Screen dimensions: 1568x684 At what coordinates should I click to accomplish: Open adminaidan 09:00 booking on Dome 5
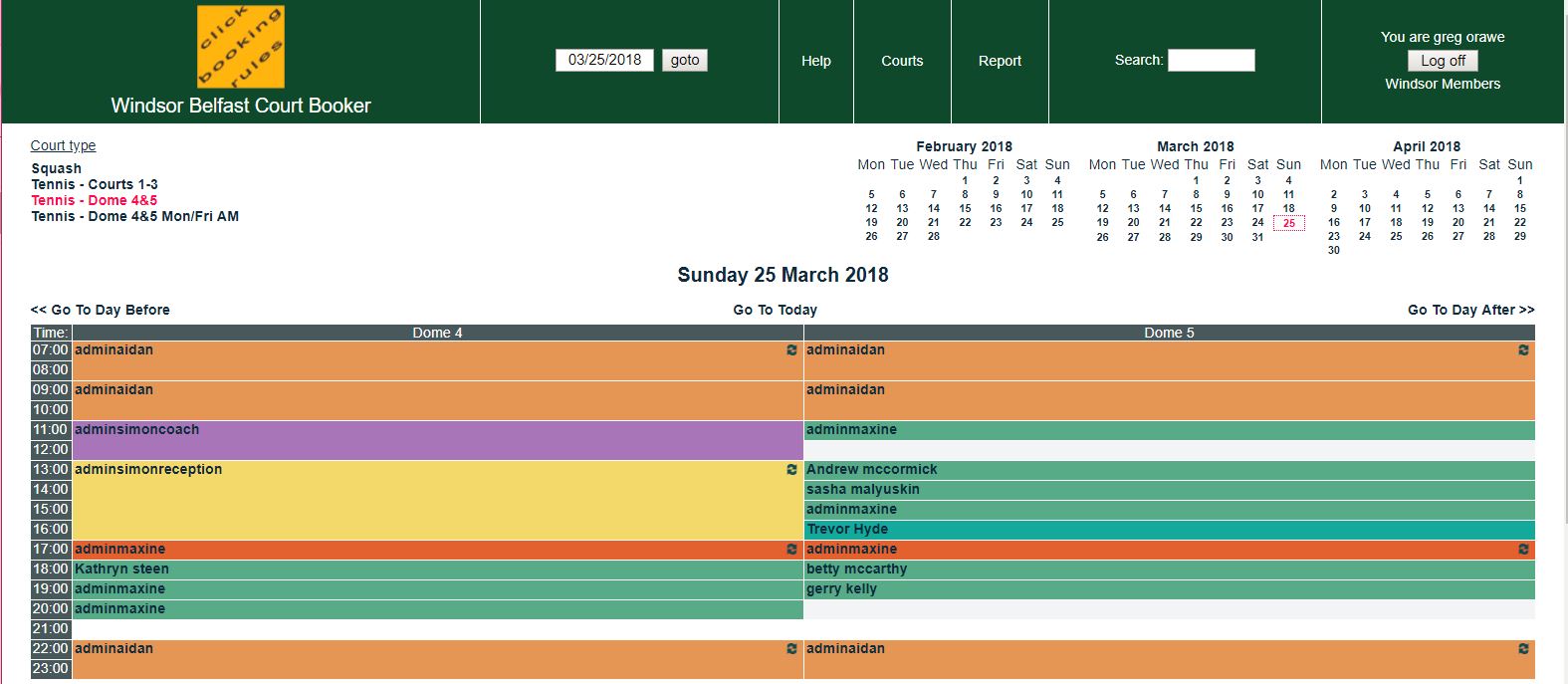(x=1170, y=400)
